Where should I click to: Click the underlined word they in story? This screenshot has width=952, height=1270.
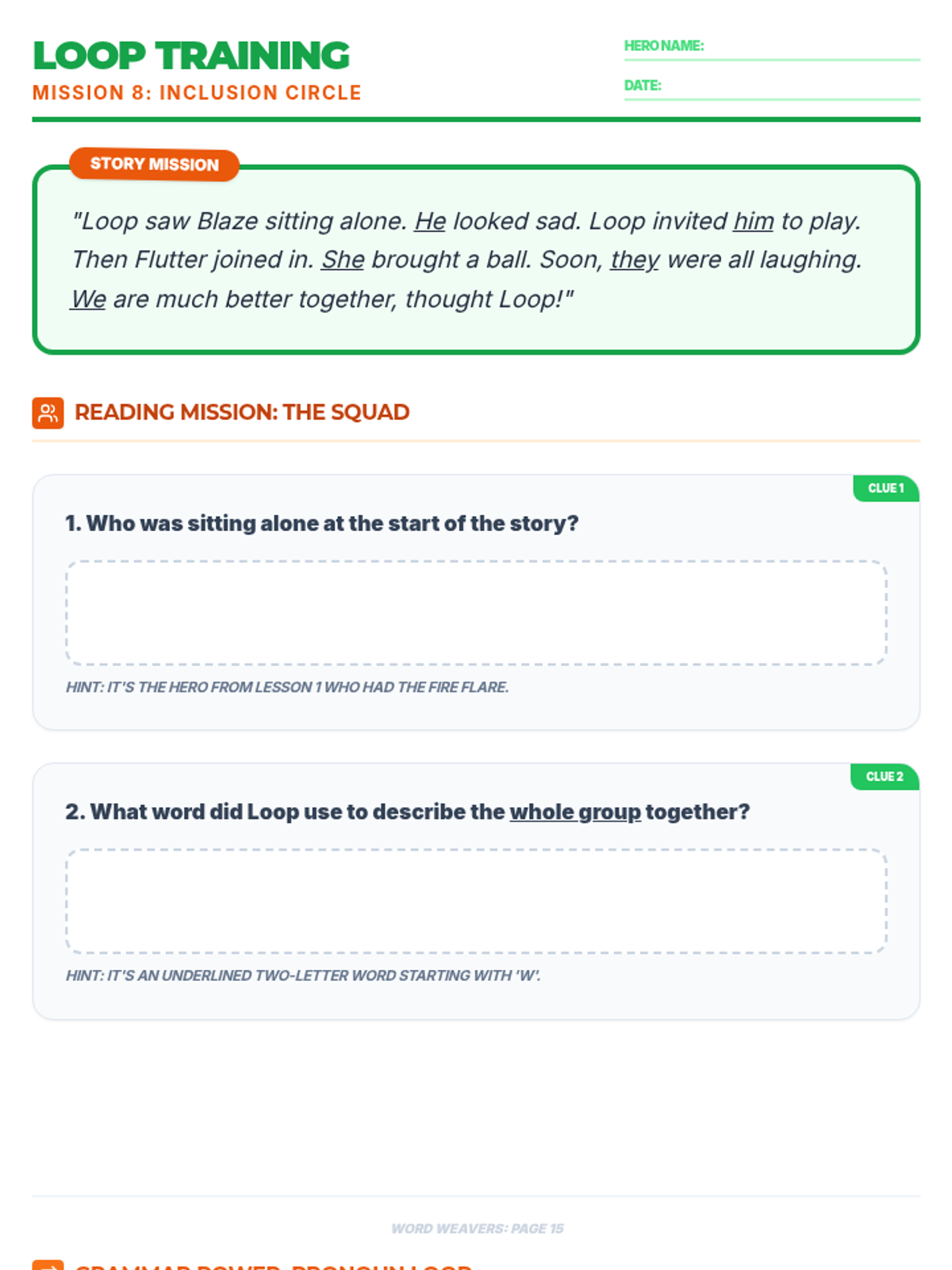pos(635,260)
